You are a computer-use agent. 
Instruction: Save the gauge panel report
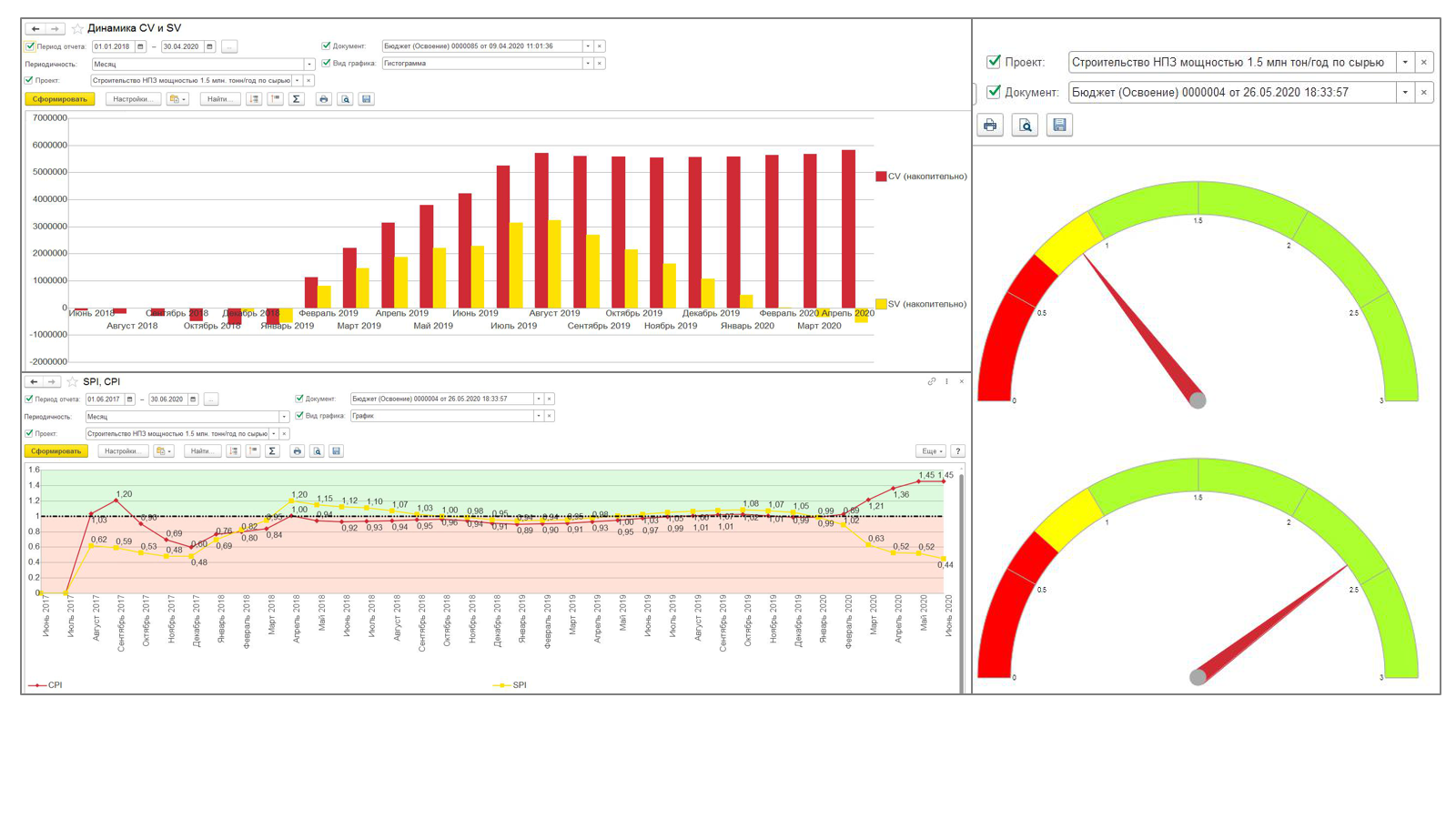[x=1059, y=126]
